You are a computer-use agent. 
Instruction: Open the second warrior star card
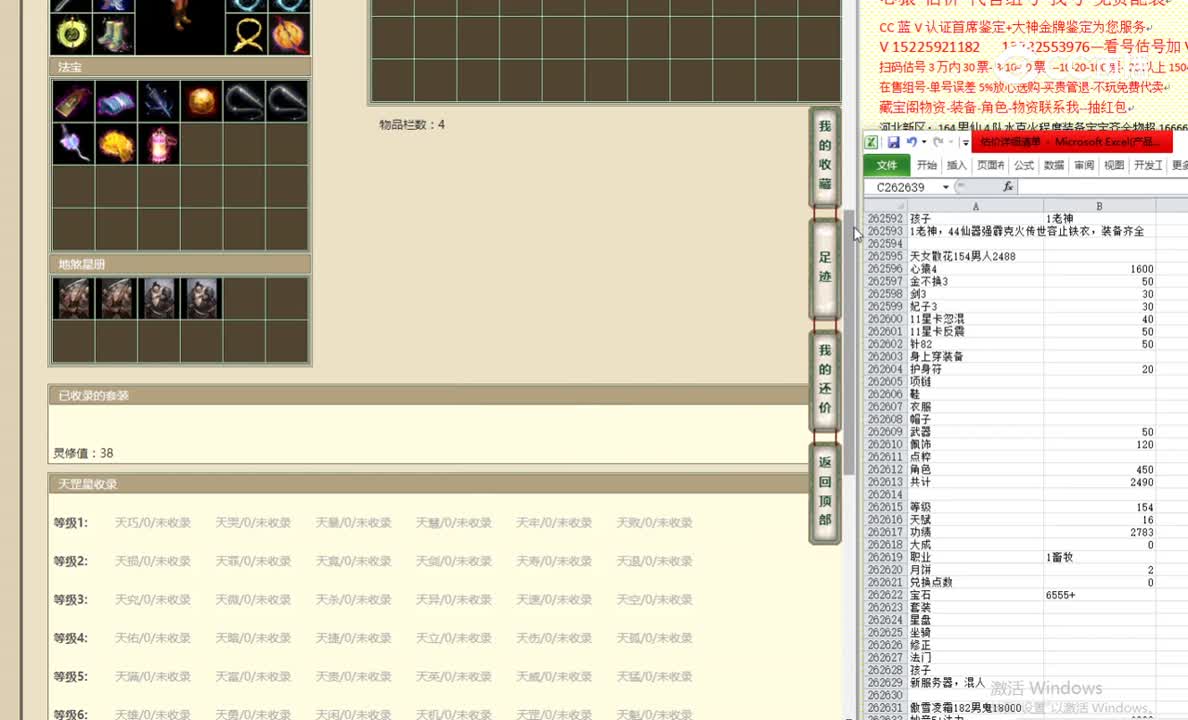coord(116,298)
